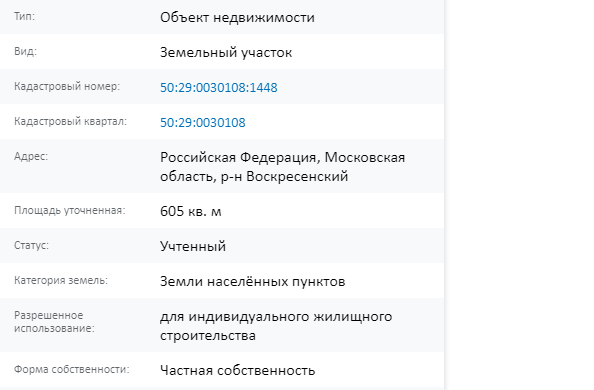Click the 'Земельный участок' value text
The image size is (594, 390).
click(226, 52)
